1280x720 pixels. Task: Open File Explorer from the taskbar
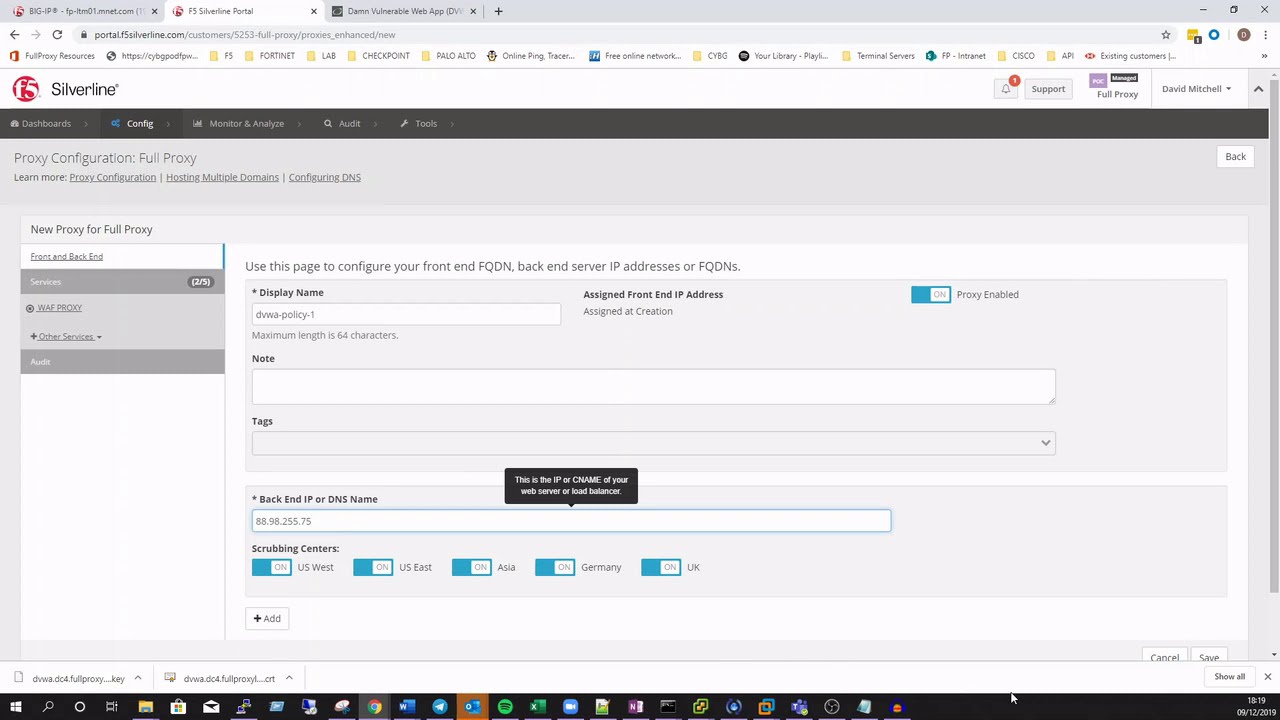tap(145, 707)
